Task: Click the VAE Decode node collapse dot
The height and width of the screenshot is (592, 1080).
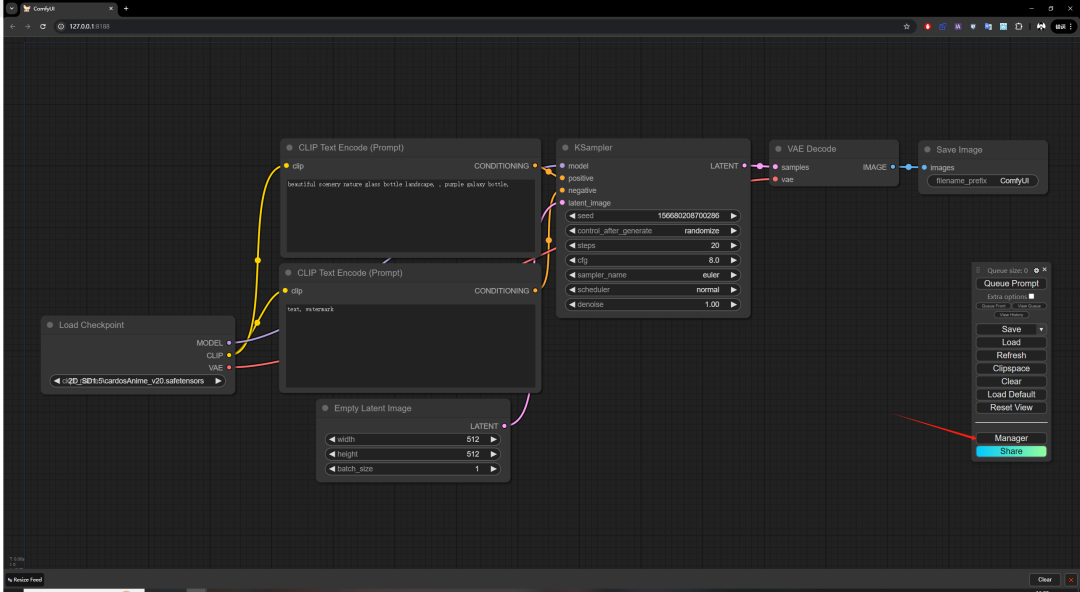Action: pos(778,149)
